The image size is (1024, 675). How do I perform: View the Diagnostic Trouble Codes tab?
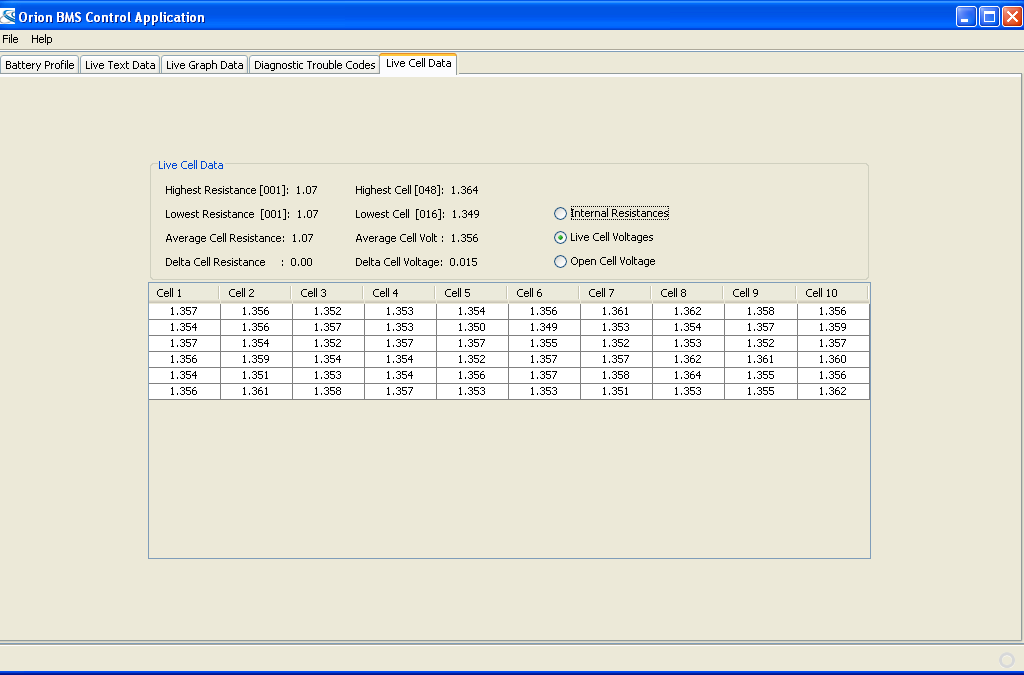coord(314,65)
